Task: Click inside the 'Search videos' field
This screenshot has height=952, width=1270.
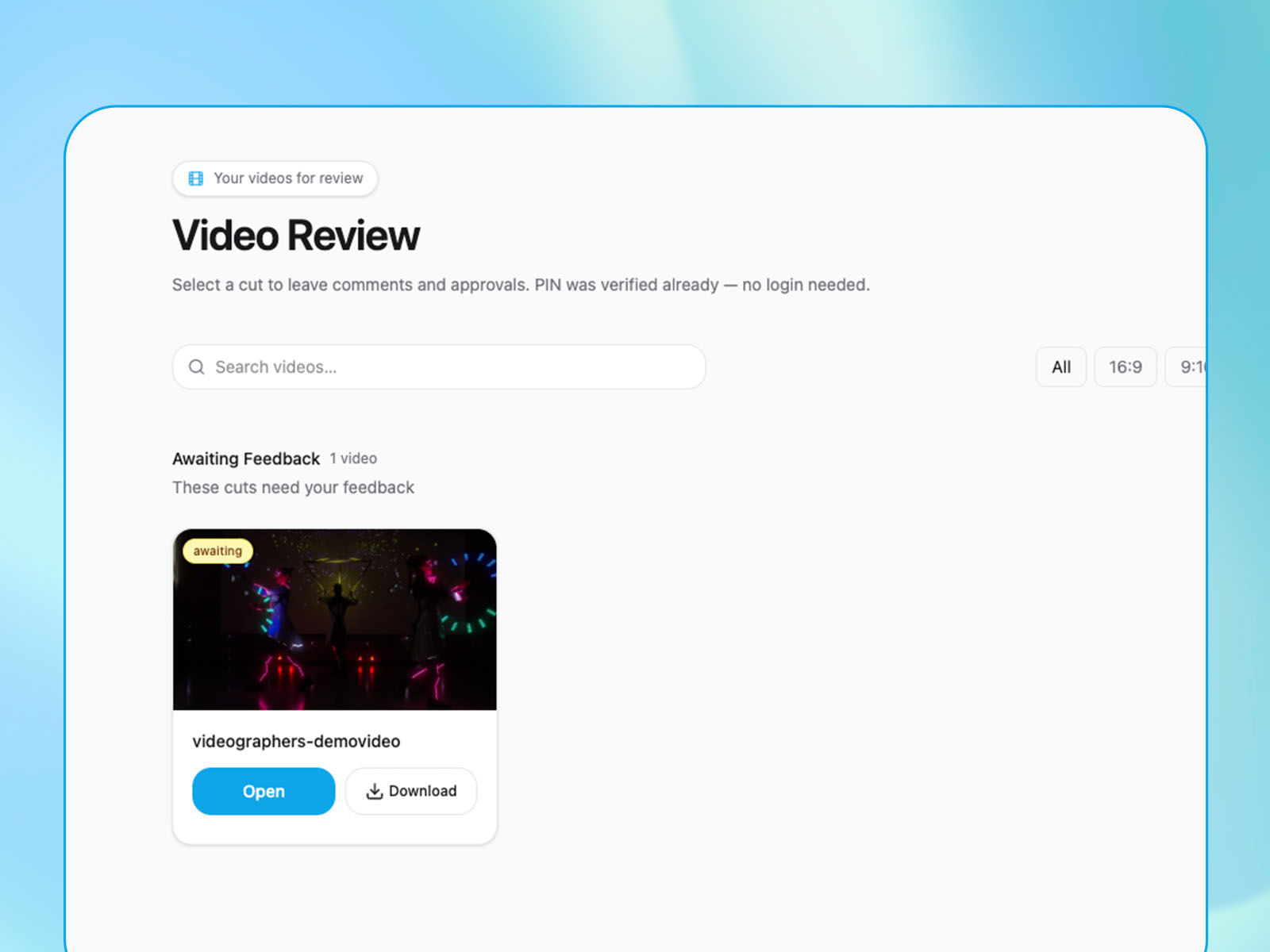Action: 438,367
